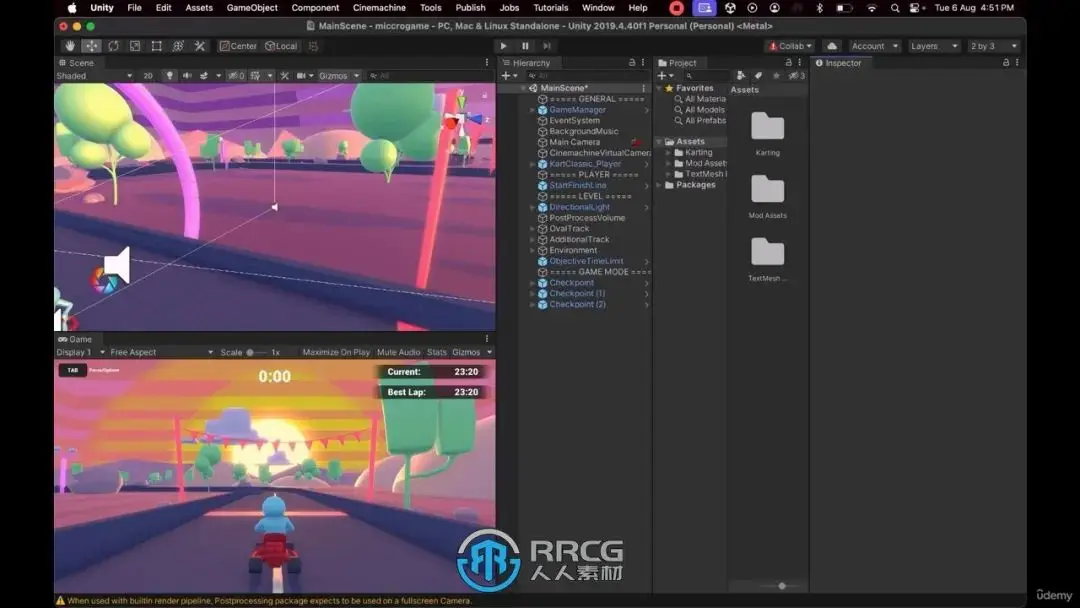
Task: Open macOS Spotlight search
Action: (895, 8)
